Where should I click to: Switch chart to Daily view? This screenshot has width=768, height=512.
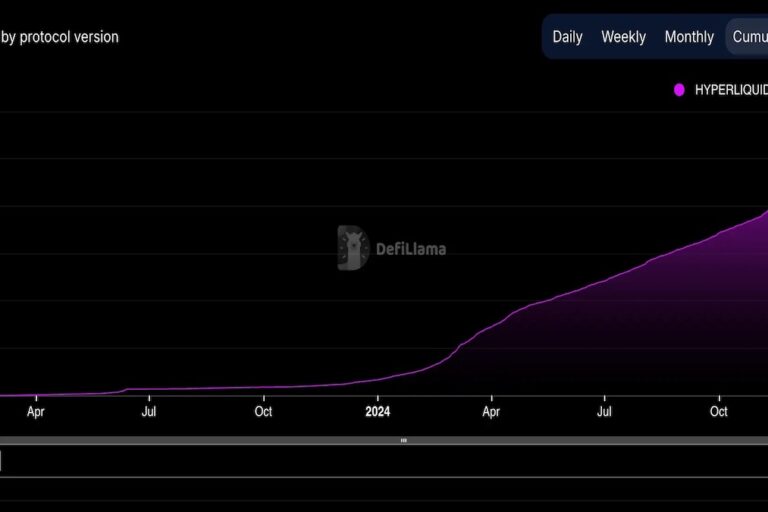point(567,37)
